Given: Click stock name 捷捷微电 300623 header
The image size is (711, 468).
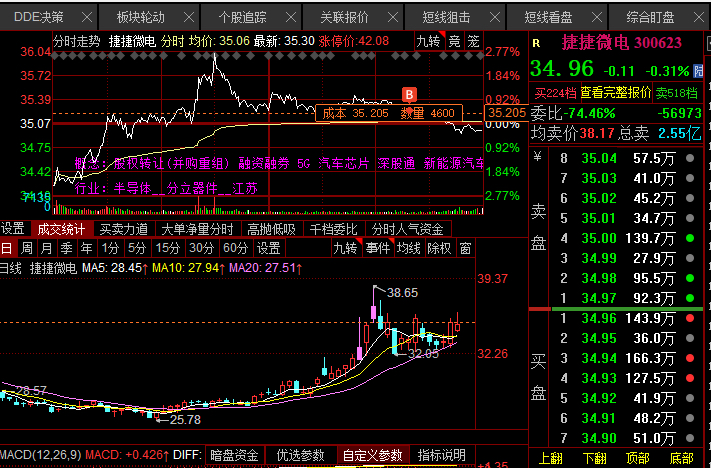Looking at the screenshot, I should pyautogui.click(x=621, y=43).
